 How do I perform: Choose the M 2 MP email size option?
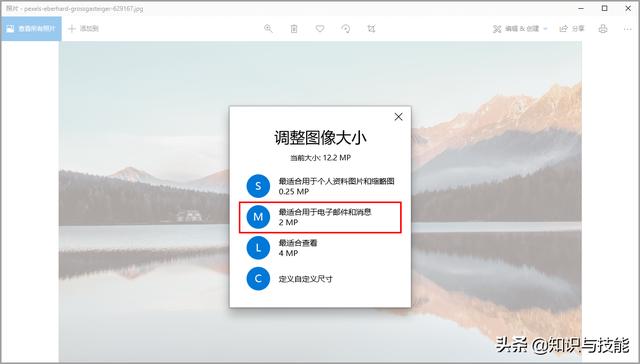320,217
